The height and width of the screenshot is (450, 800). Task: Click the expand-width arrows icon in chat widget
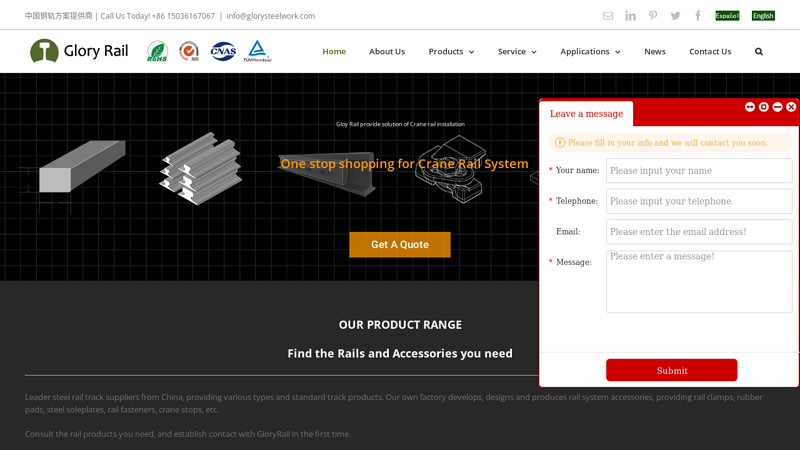coord(750,107)
